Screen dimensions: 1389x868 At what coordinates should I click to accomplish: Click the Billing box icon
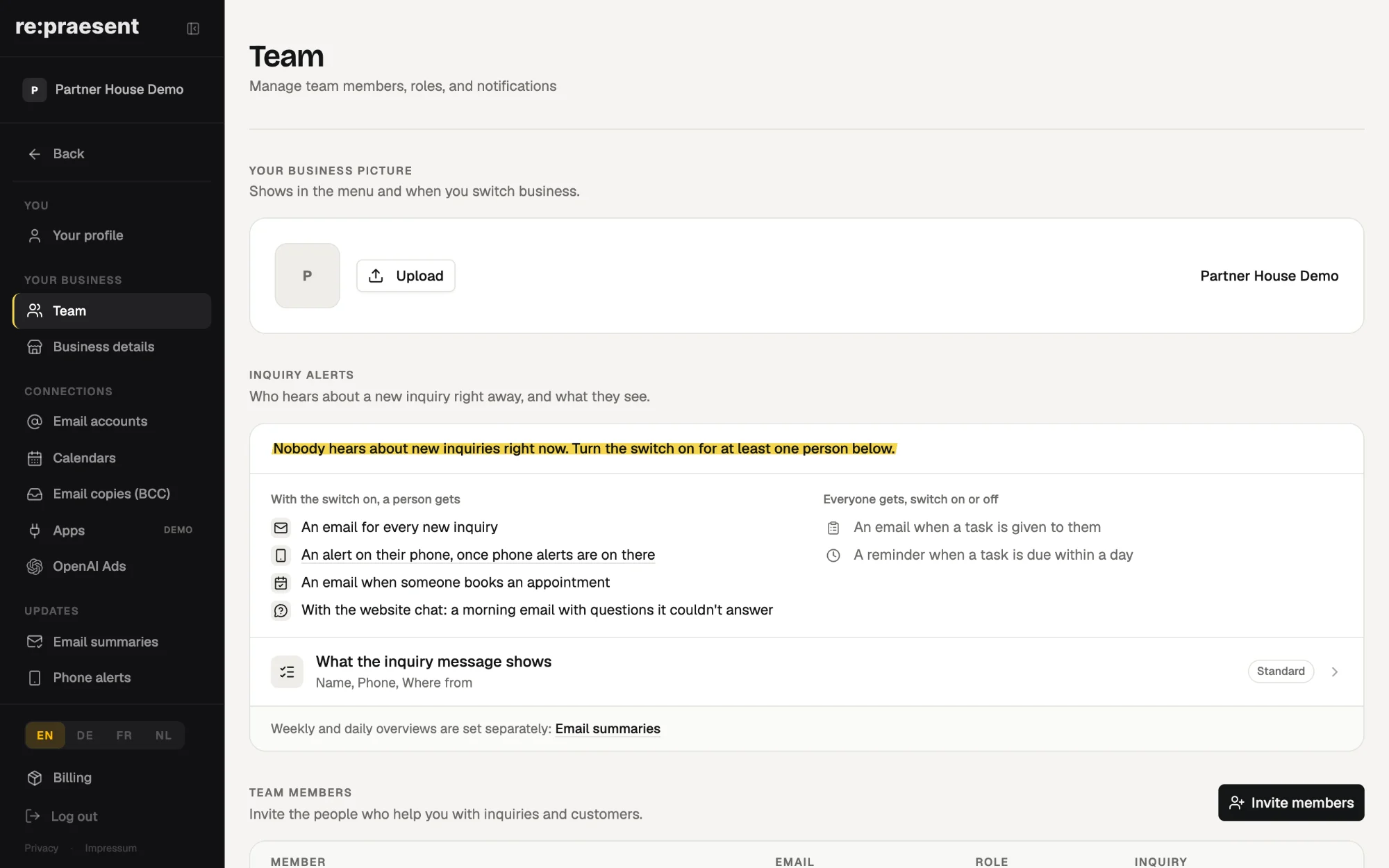coord(35,778)
